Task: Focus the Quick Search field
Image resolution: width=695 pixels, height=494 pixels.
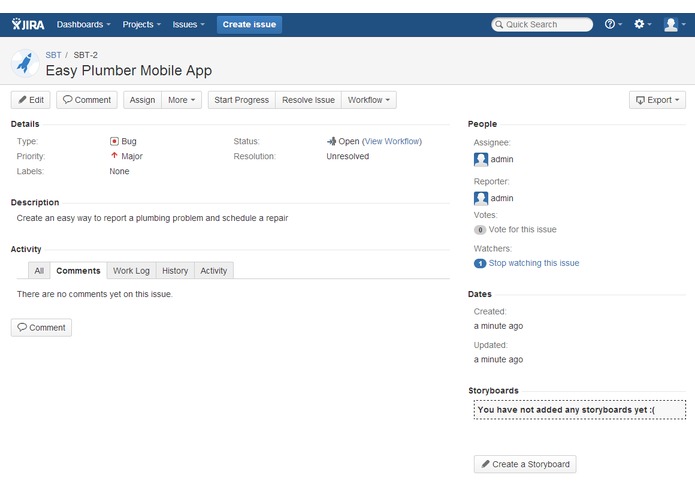Action: [x=542, y=24]
